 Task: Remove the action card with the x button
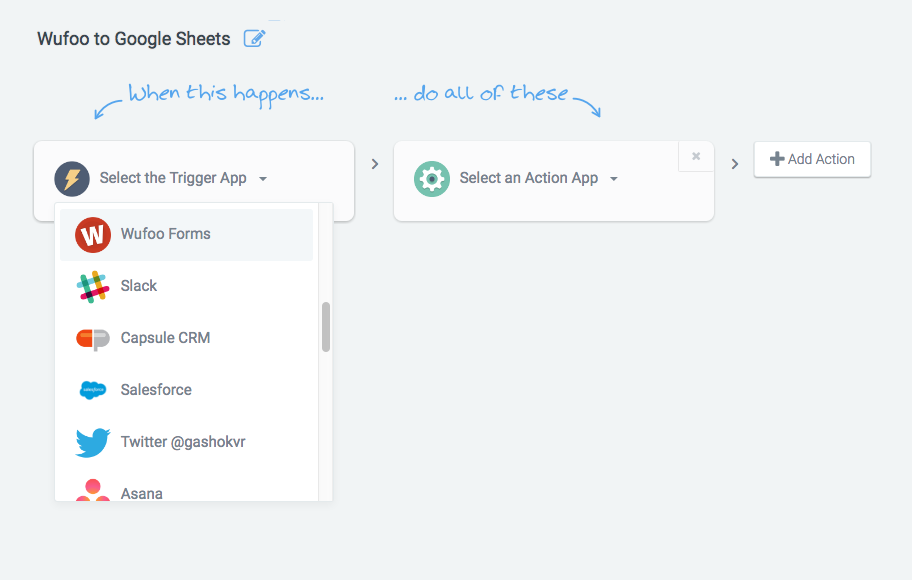point(696,156)
